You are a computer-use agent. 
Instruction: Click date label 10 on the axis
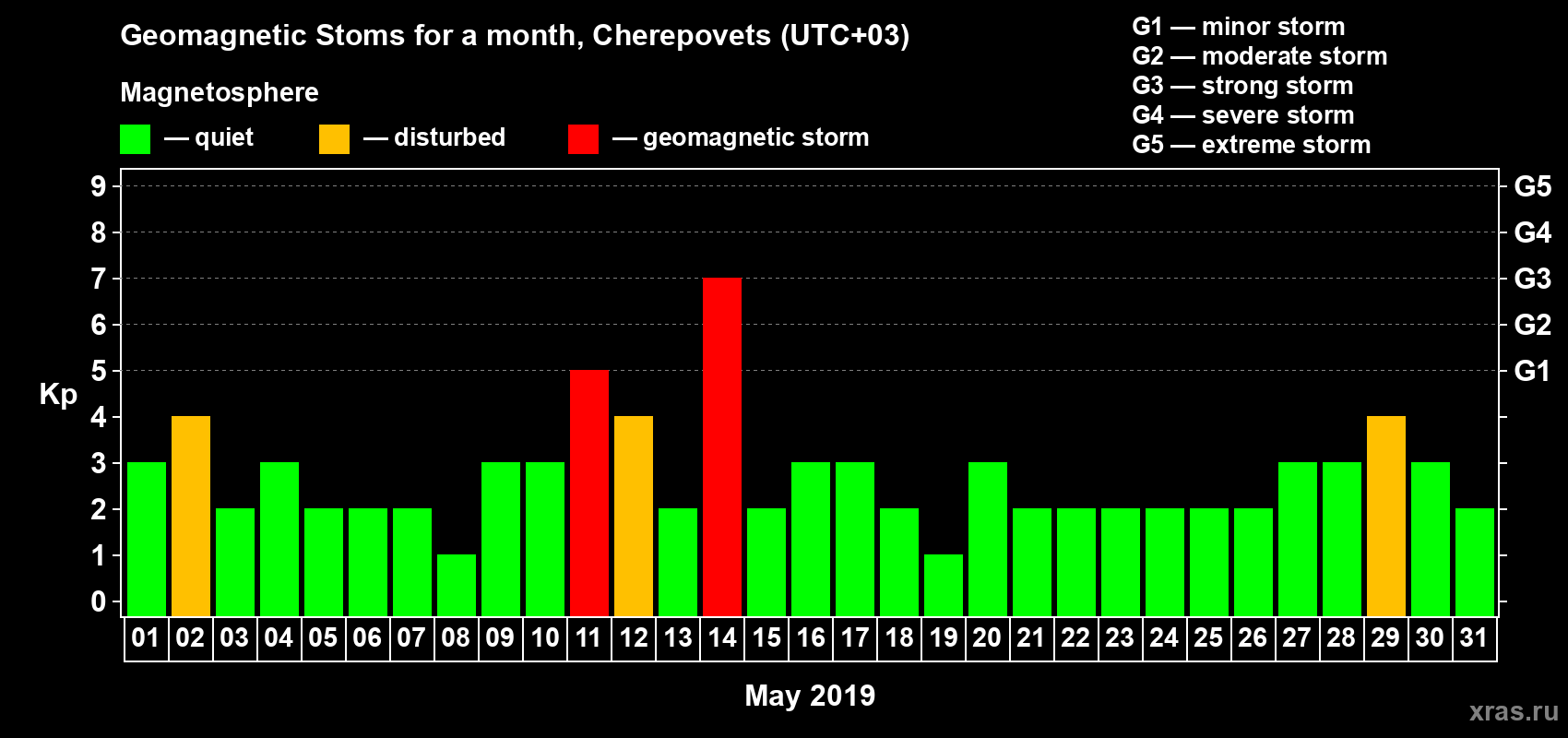click(544, 637)
